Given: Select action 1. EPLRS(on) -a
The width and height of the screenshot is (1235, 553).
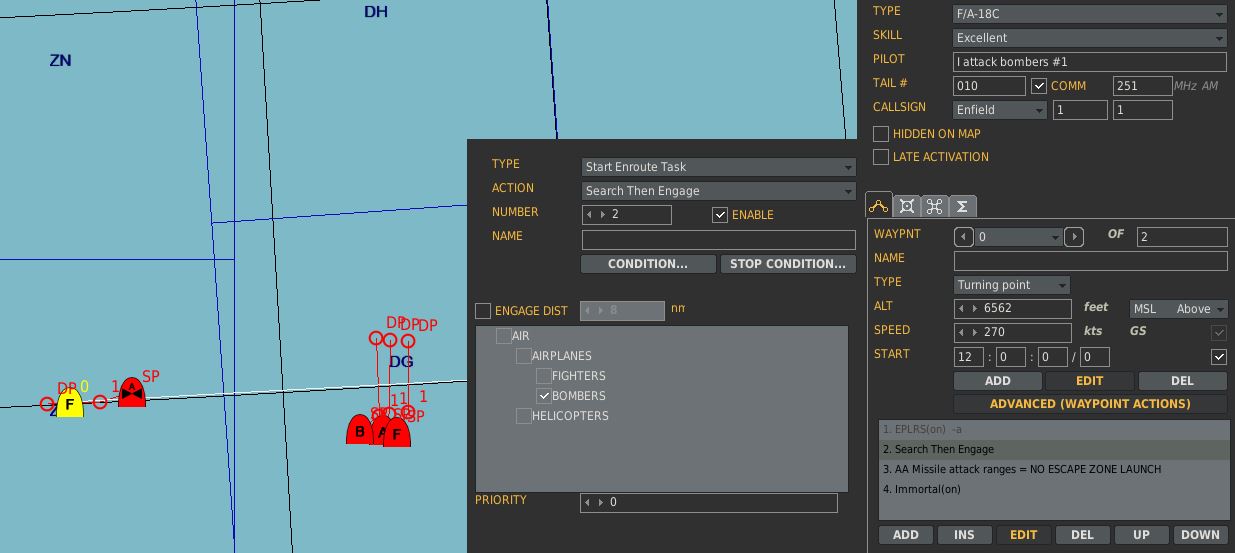Looking at the screenshot, I should (x=1054, y=429).
